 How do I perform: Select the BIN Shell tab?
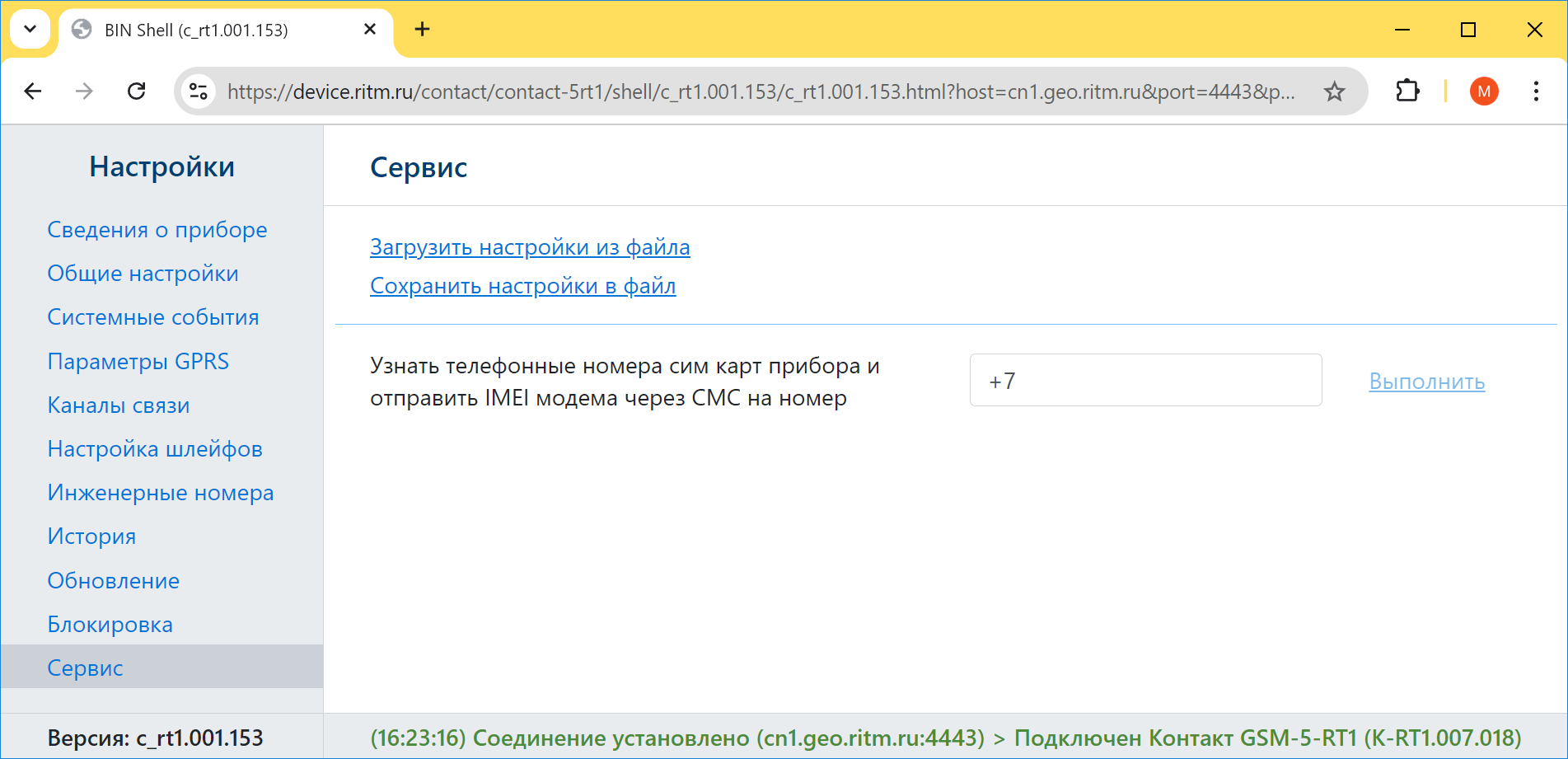click(225, 30)
